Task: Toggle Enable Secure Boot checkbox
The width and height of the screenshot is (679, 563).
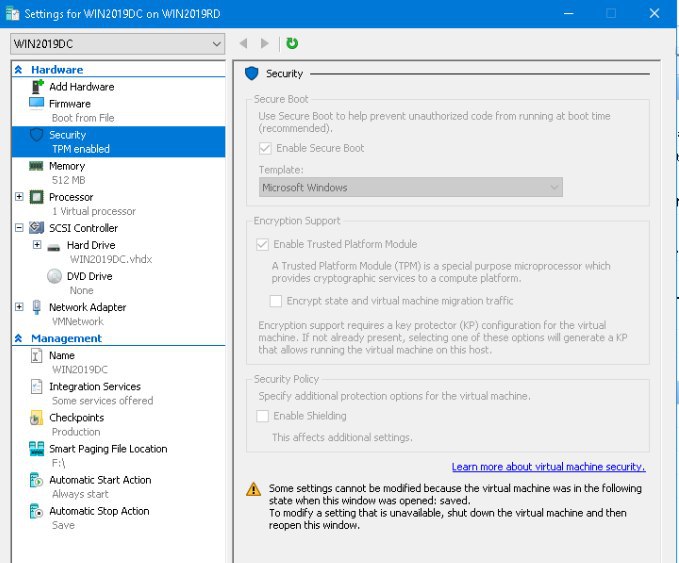Action: [x=265, y=148]
